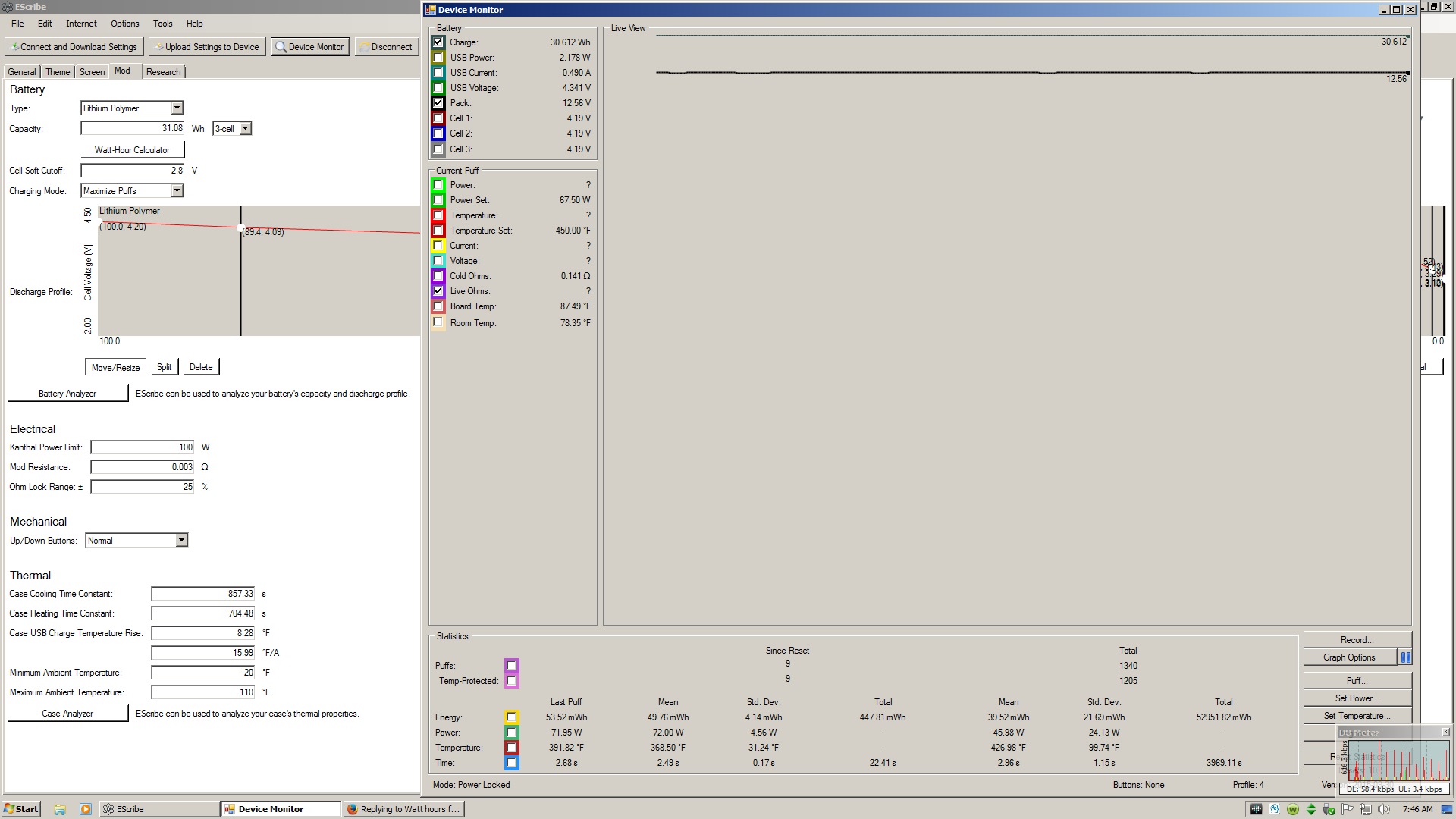Open the battery Type dropdown
The height and width of the screenshot is (819, 1456).
[x=177, y=108]
